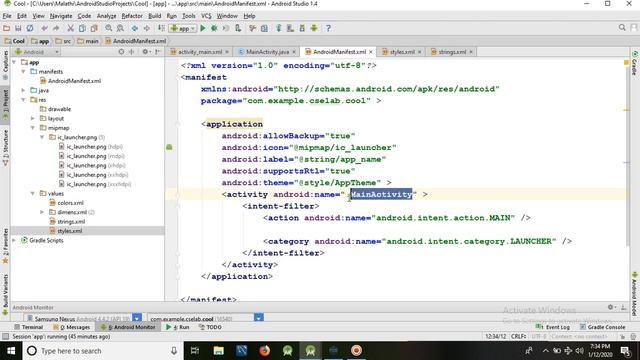
Task: Switch to the MainActivity.java tab
Action: click(267, 52)
